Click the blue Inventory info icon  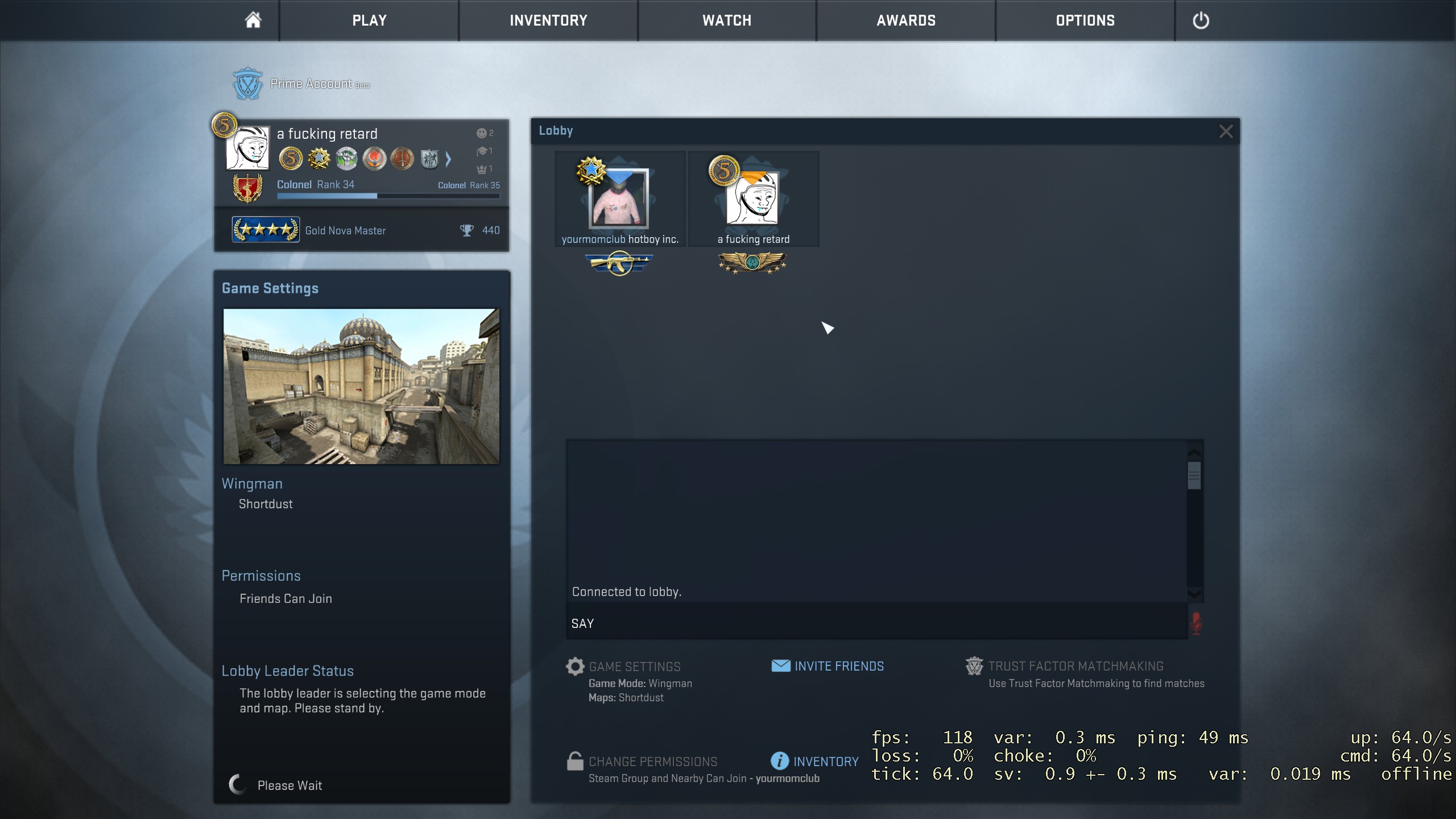[x=779, y=761]
